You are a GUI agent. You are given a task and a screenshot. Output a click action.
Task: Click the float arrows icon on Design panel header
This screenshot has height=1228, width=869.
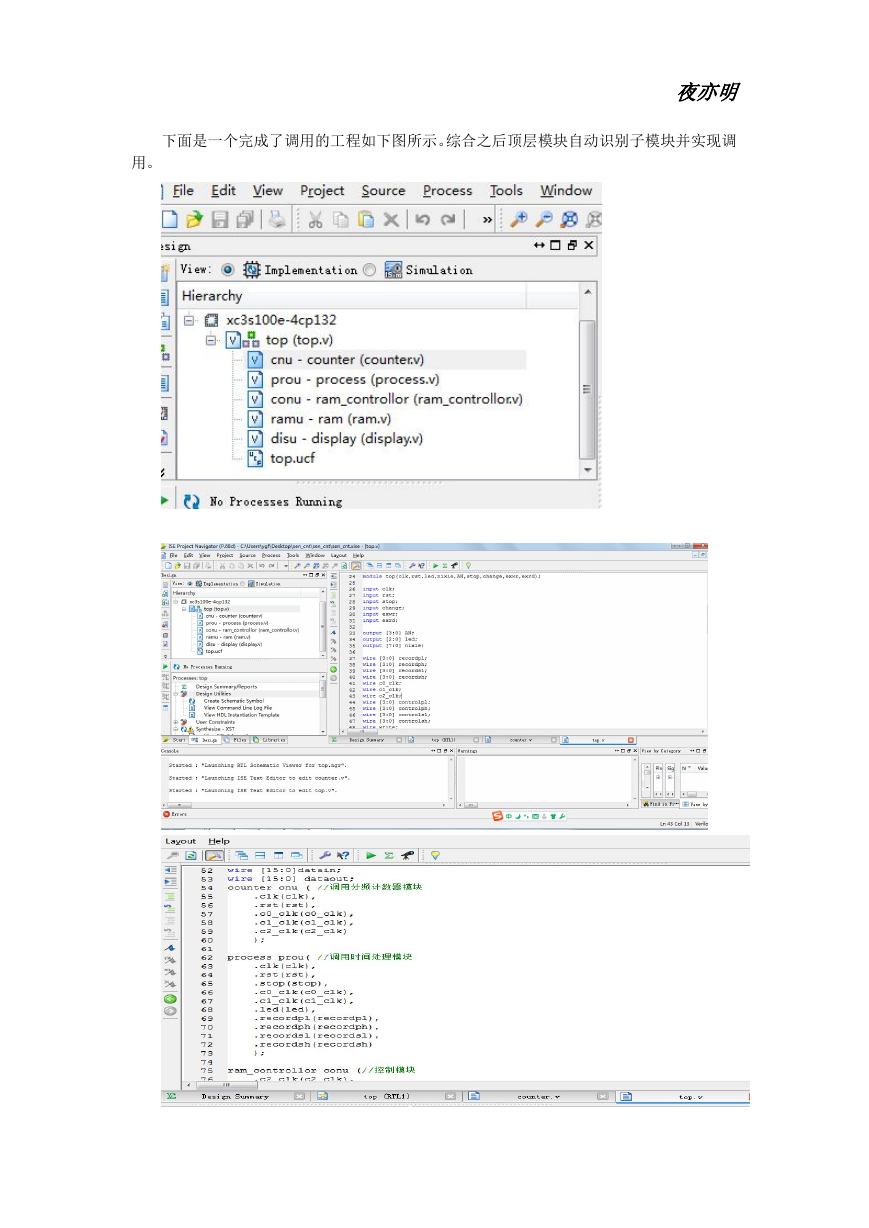coord(540,245)
